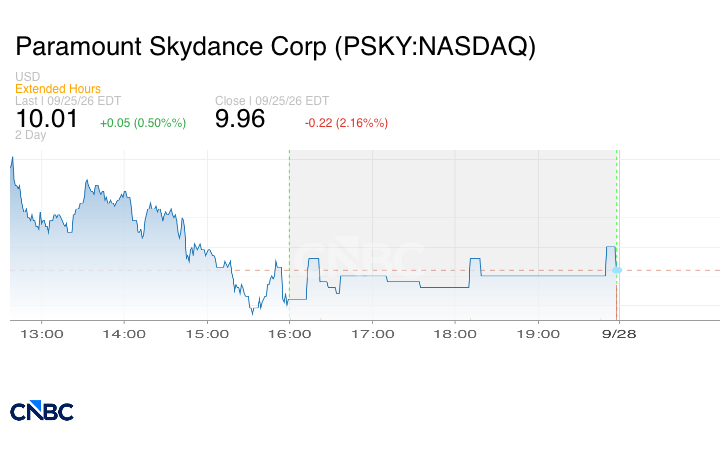This screenshot has height=450, width=720.
Task: Click the 9.96 close price value
Action: [240, 118]
